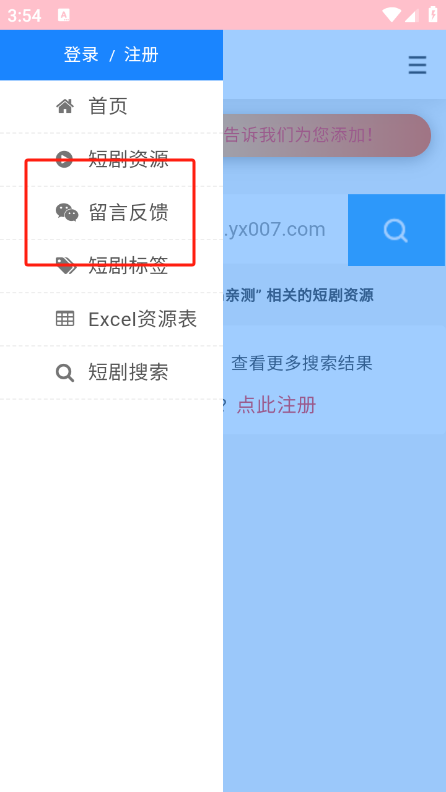Tap the WeChat chat icon beside 留言反馈
The image size is (446, 792).
[67, 212]
